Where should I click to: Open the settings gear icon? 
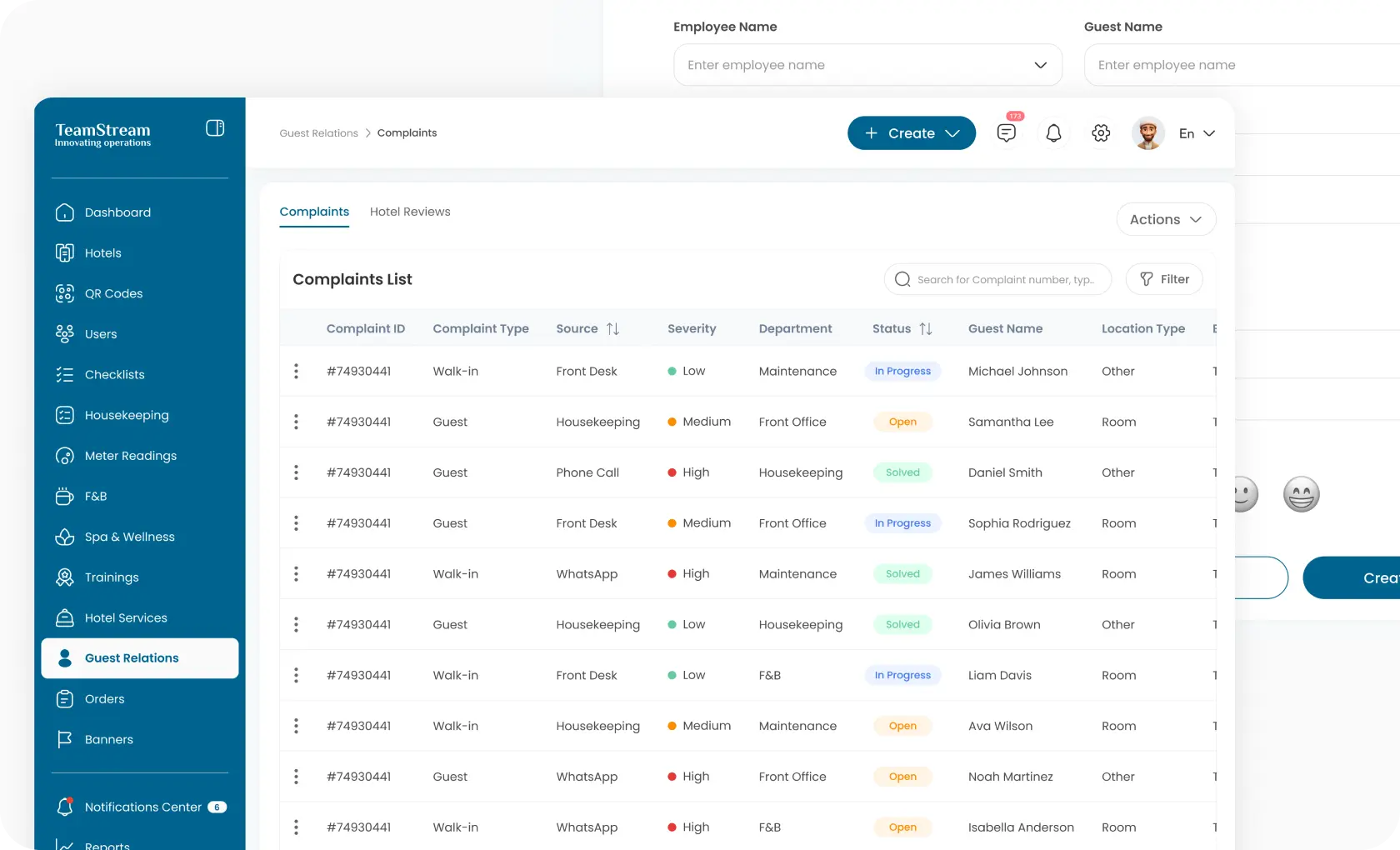click(x=1101, y=133)
